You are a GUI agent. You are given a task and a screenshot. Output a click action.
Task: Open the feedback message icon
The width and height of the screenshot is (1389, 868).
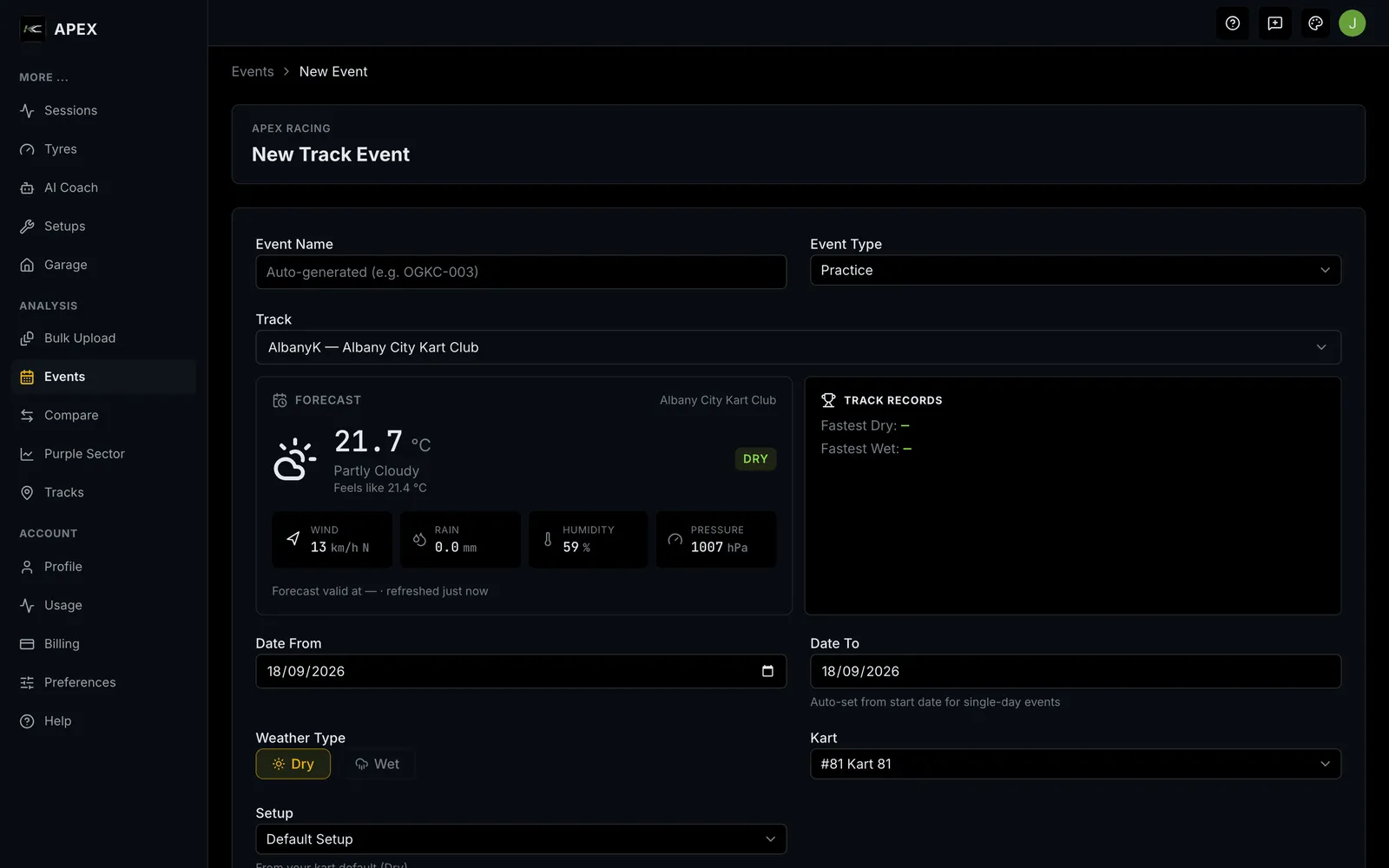(1274, 23)
